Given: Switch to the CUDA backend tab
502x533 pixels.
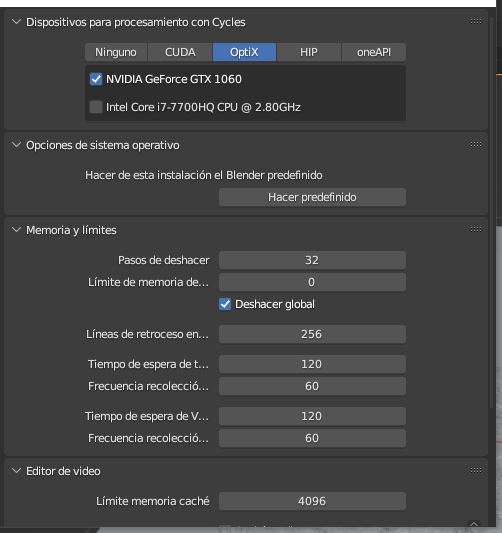Looking at the screenshot, I should click(x=180, y=52).
